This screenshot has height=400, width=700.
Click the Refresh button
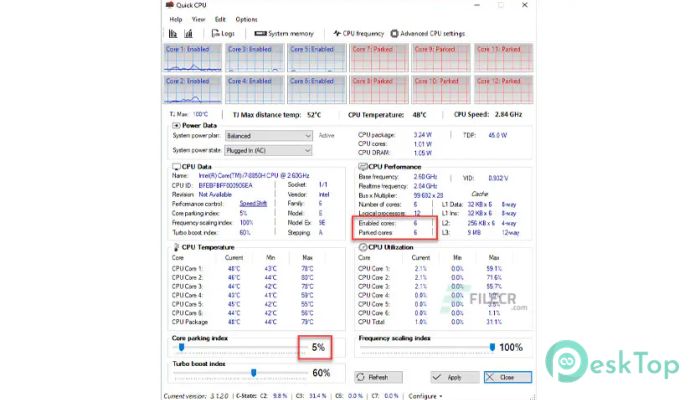click(379, 377)
